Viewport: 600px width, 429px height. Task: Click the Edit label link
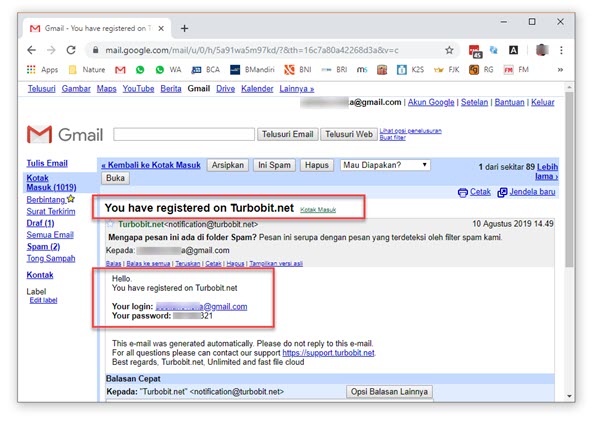click(x=43, y=300)
